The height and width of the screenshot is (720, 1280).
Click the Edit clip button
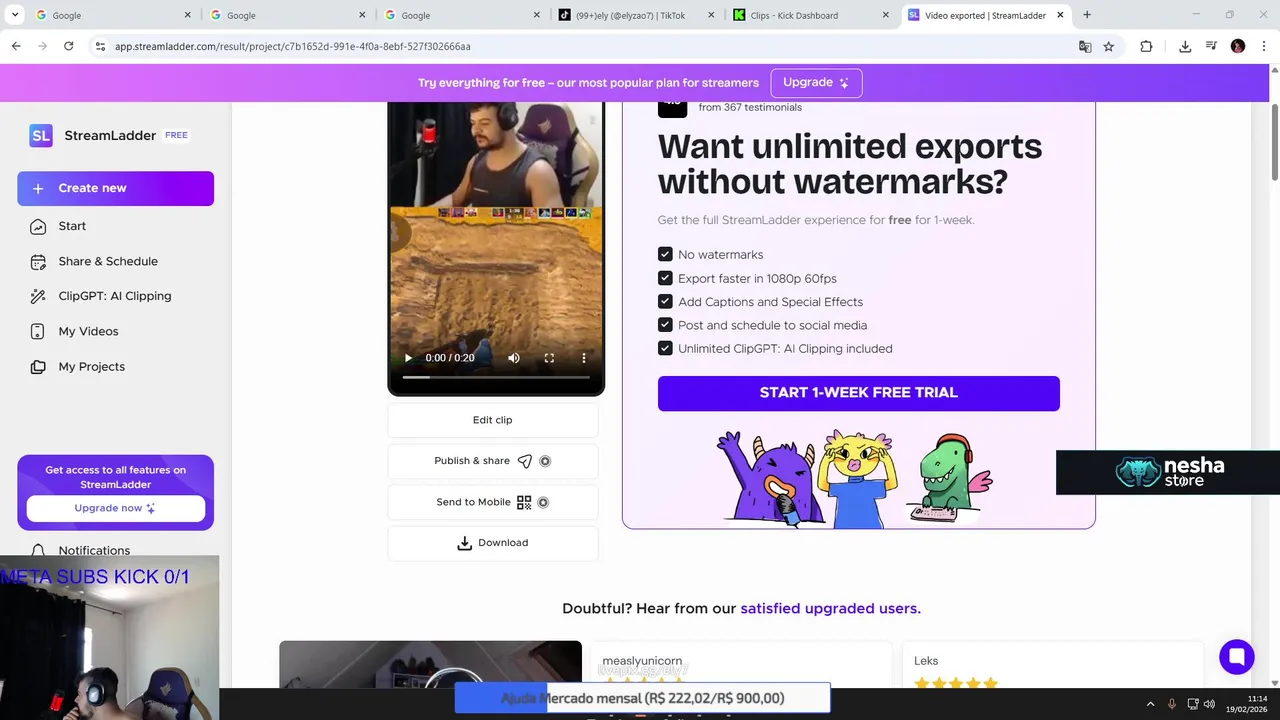coord(492,420)
